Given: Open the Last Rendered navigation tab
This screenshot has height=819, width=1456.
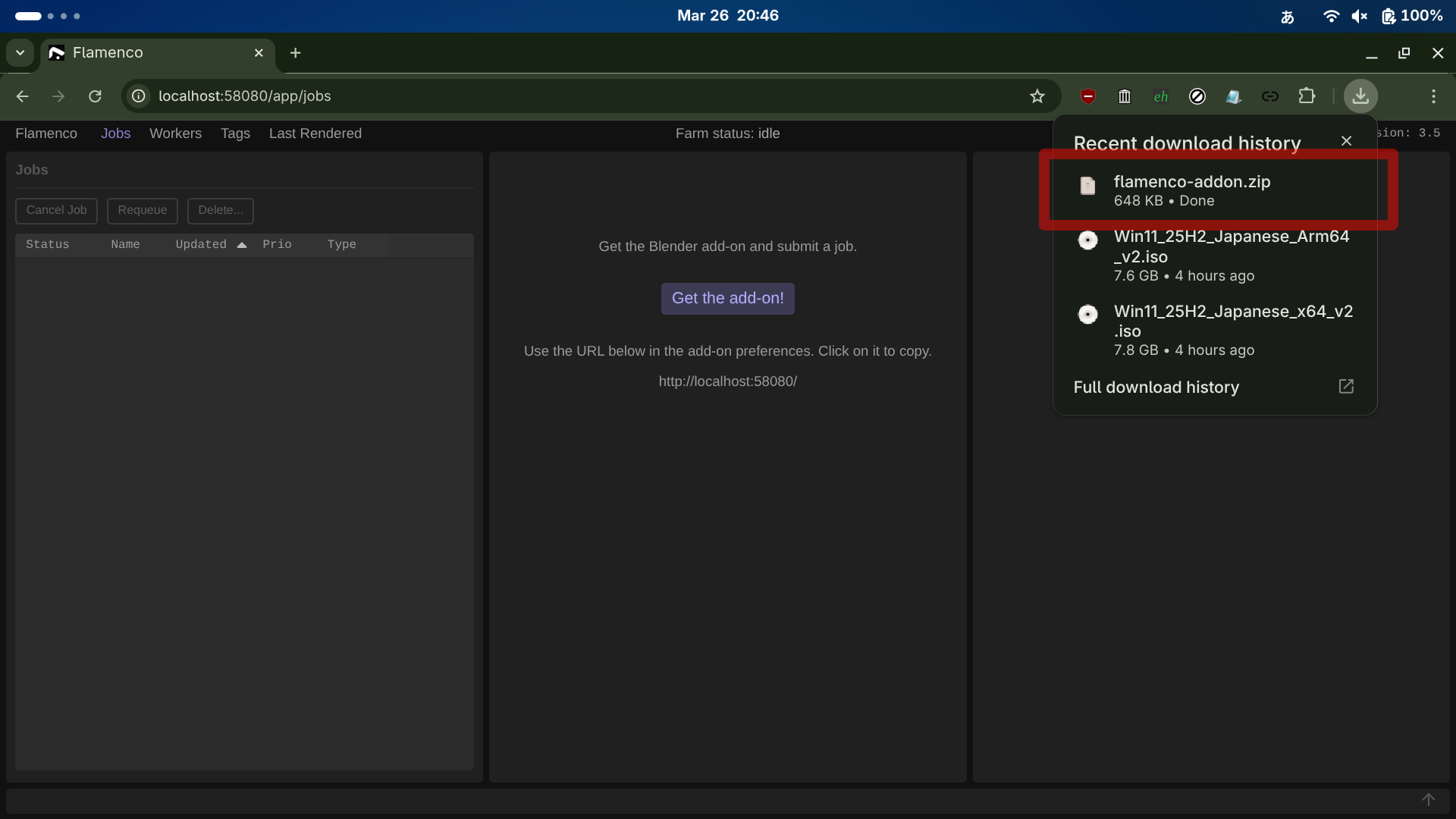Looking at the screenshot, I should click(x=315, y=133).
